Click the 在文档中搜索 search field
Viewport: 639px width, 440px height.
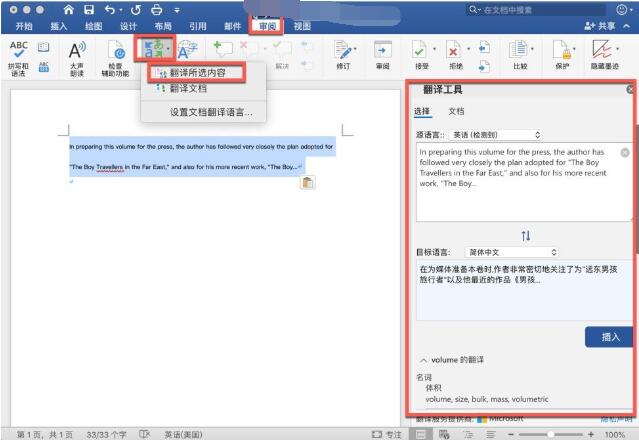click(530, 9)
